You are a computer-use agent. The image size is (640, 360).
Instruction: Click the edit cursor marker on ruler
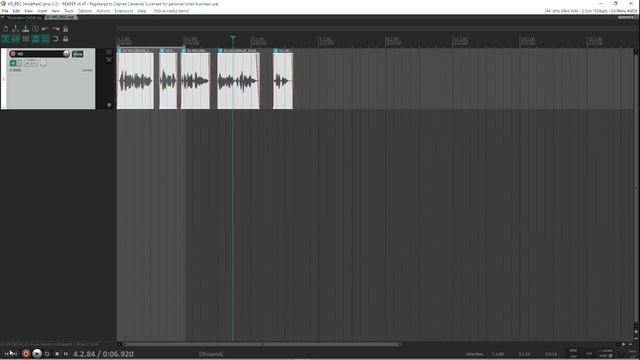233,37
